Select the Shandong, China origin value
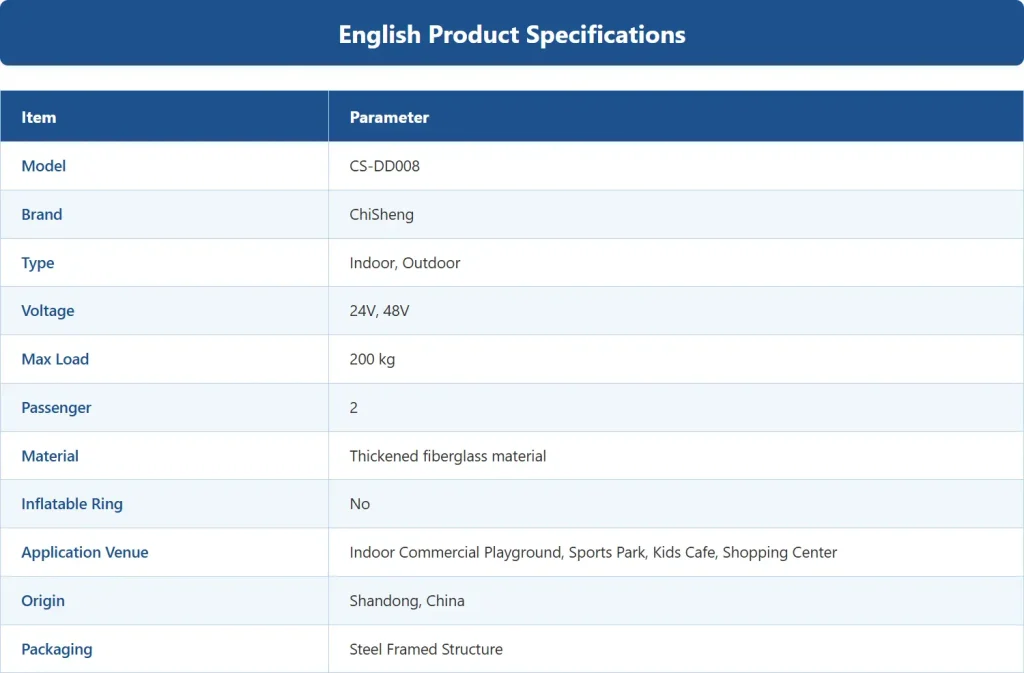 coord(407,601)
